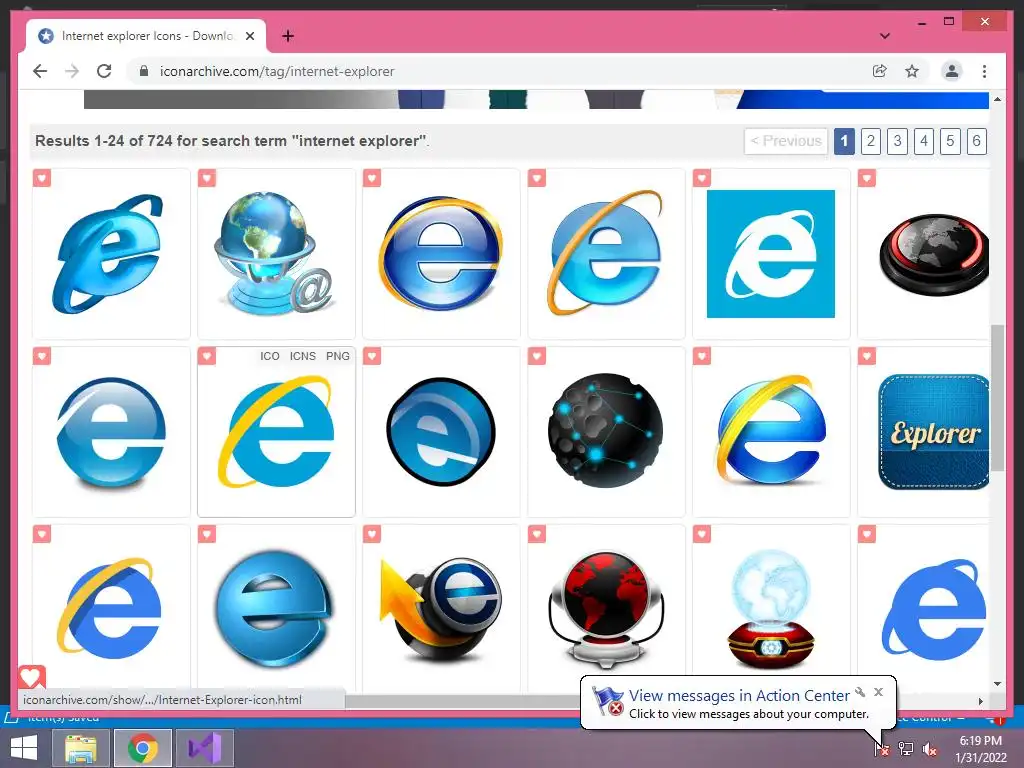The height and width of the screenshot is (768, 1024).
Task: Go forward with the browser arrow
Action: [x=72, y=71]
